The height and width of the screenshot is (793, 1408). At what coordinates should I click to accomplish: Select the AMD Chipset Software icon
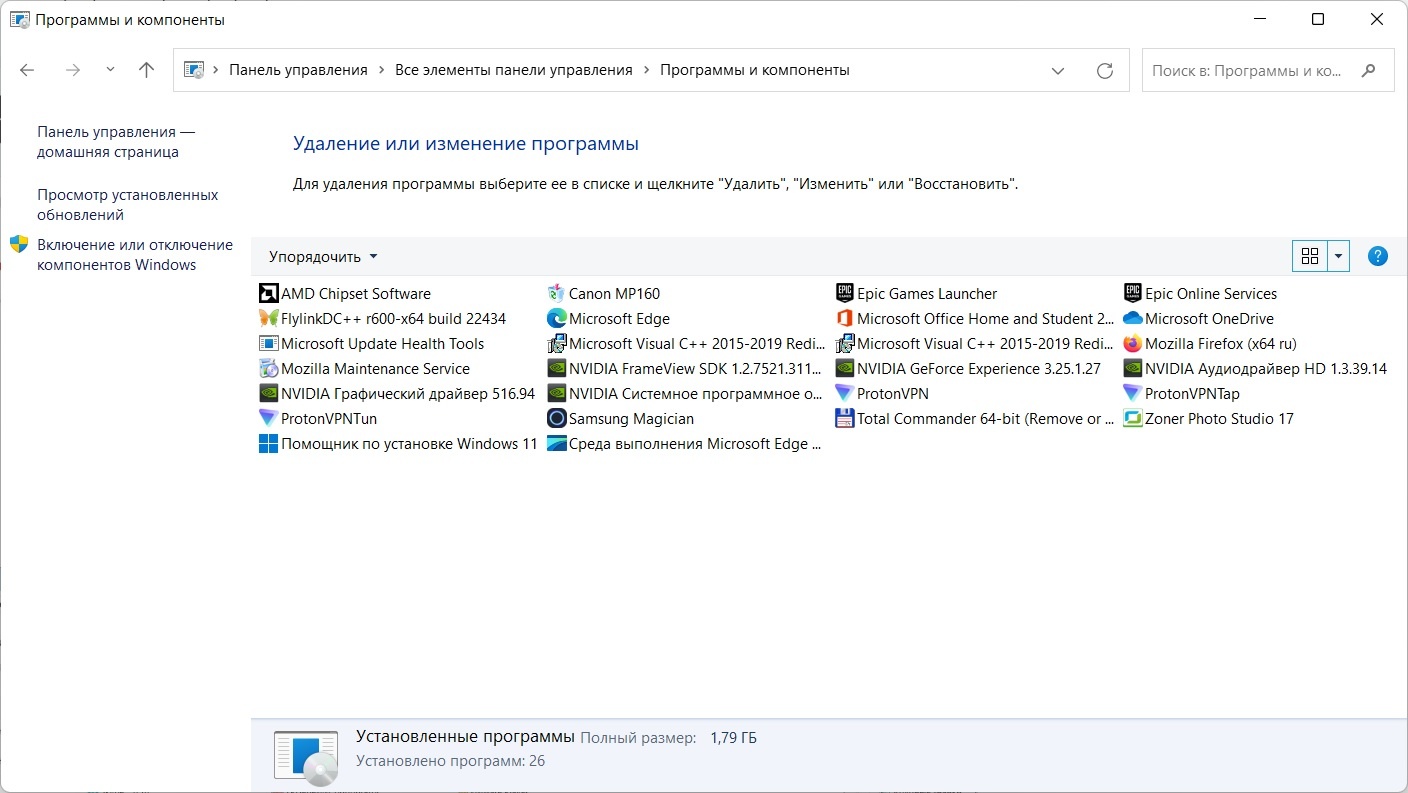268,294
